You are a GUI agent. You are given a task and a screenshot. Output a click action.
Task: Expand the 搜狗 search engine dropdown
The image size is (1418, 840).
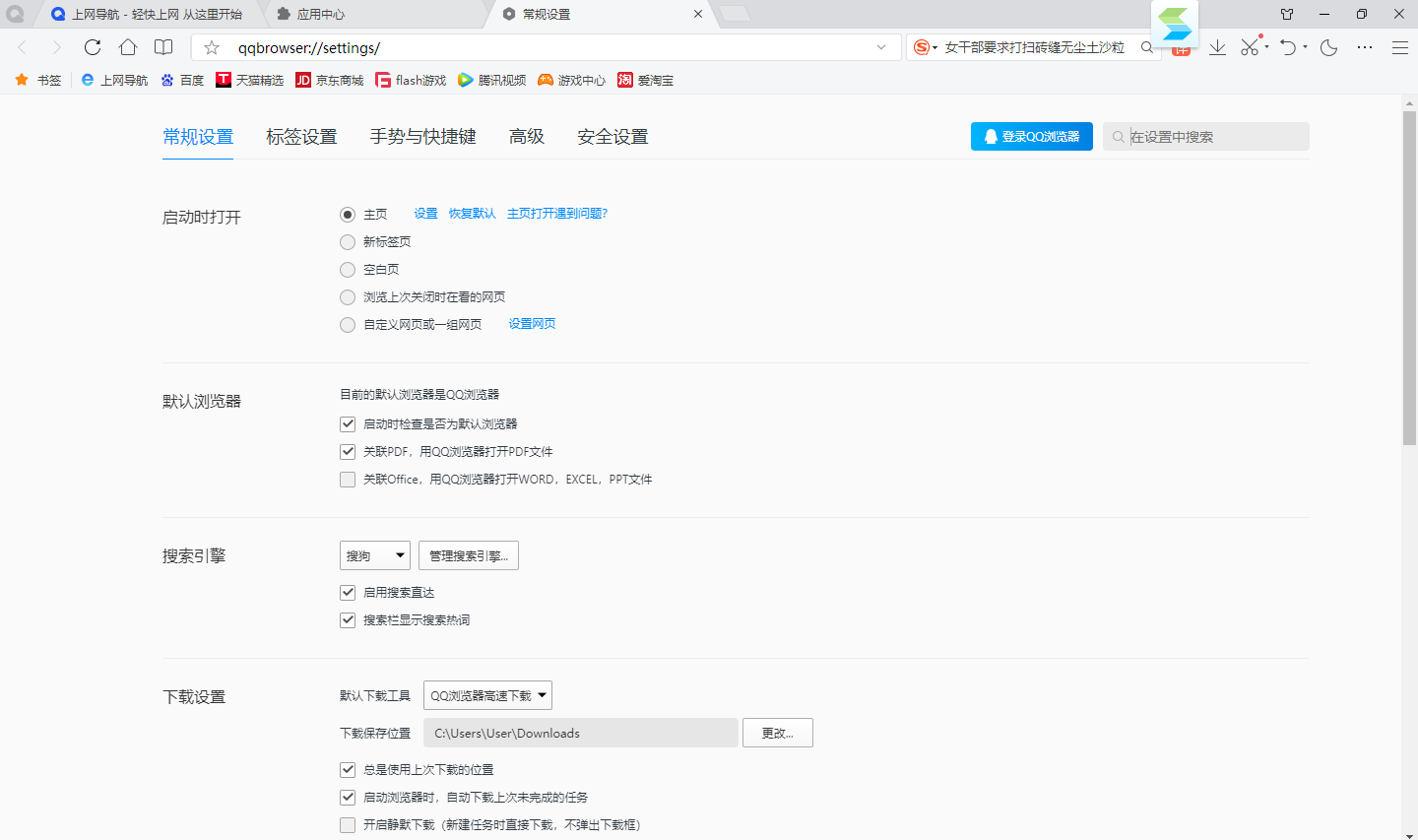374,555
